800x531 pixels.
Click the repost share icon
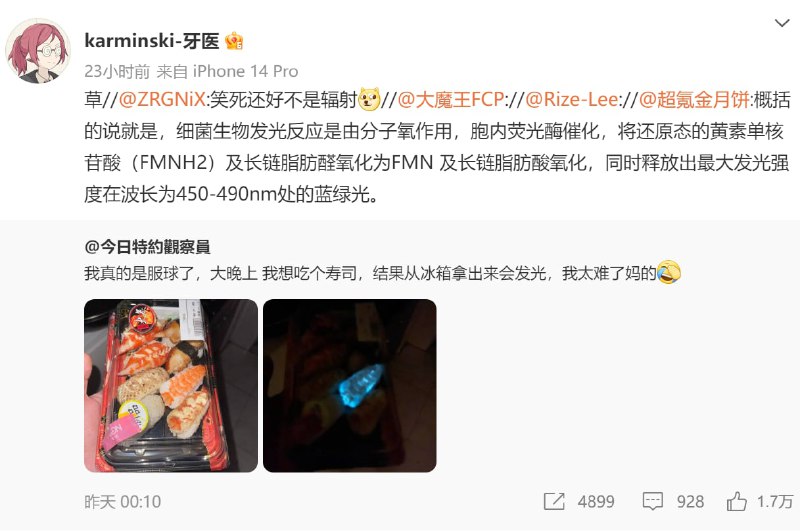[x=554, y=501]
